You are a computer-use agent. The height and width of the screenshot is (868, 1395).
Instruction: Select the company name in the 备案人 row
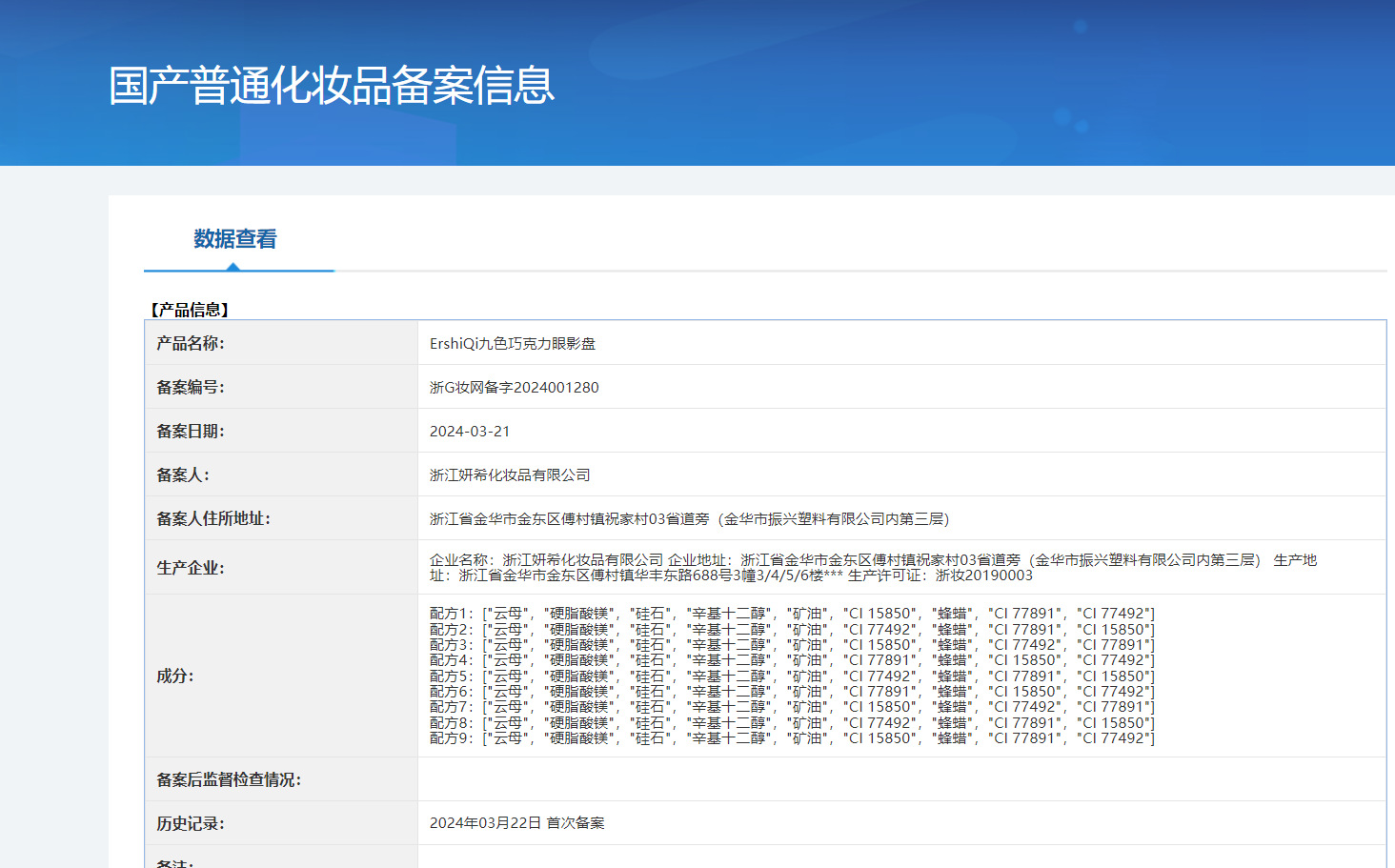click(x=510, y=475)
